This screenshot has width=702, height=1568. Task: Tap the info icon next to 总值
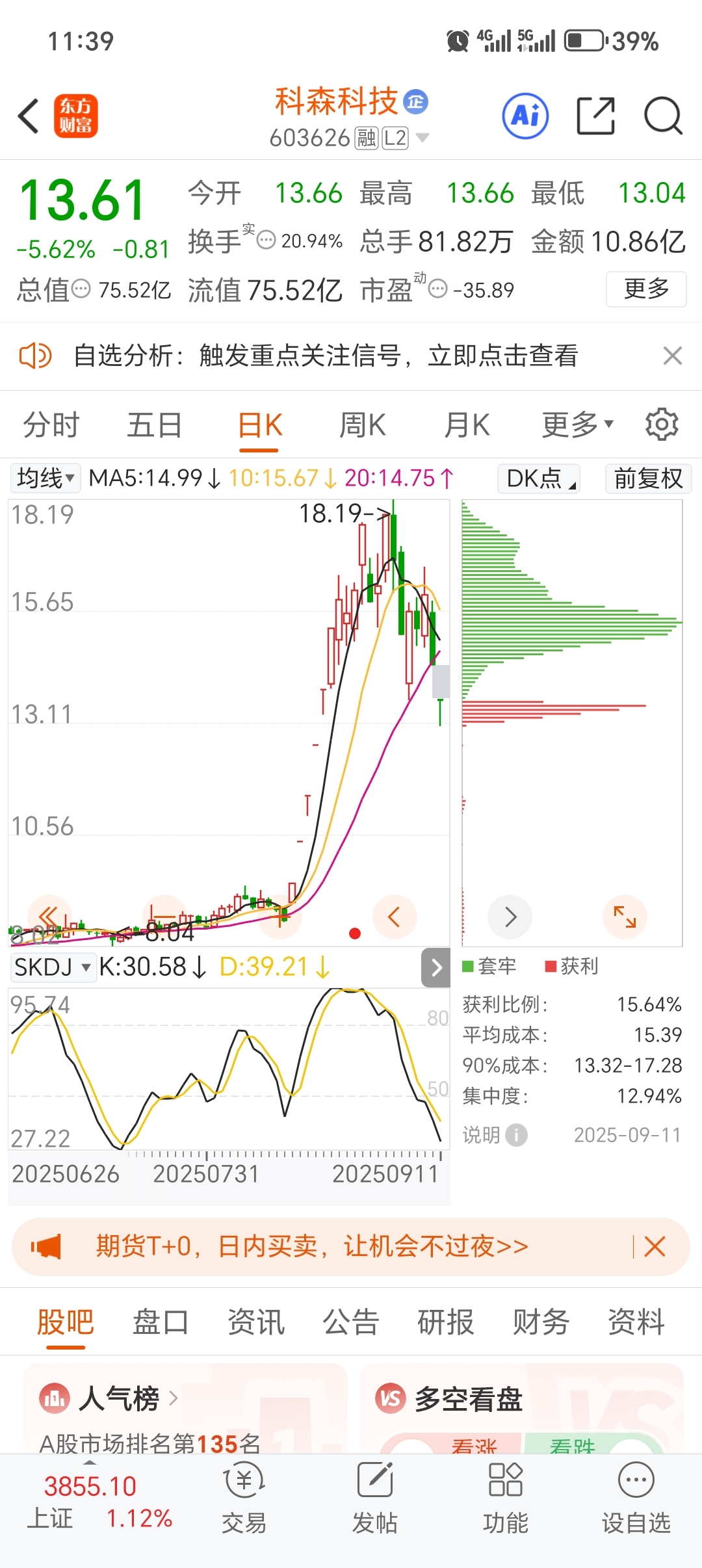coord(81,289)
